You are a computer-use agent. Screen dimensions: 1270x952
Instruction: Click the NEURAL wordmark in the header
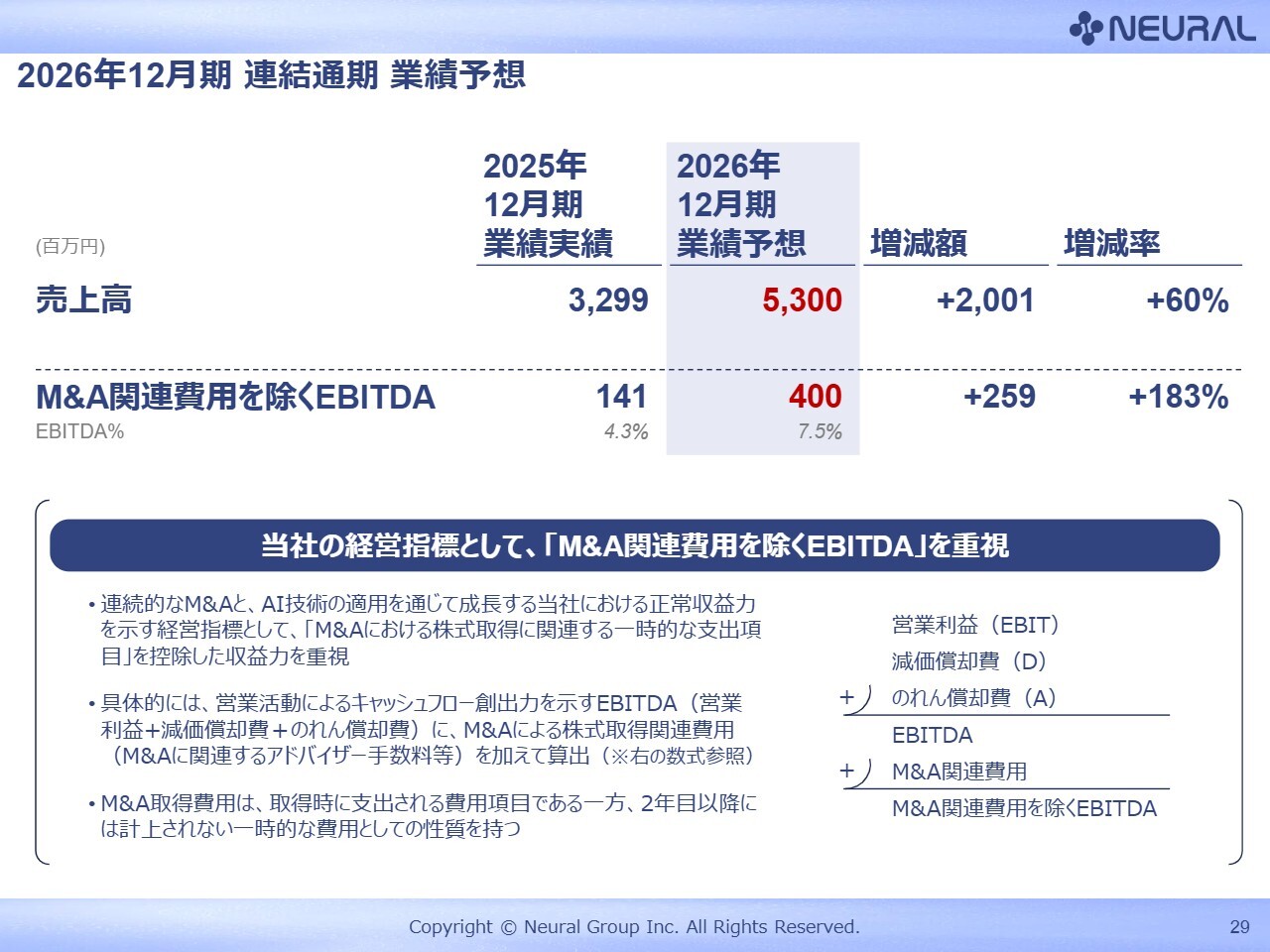coord(1182,29)
